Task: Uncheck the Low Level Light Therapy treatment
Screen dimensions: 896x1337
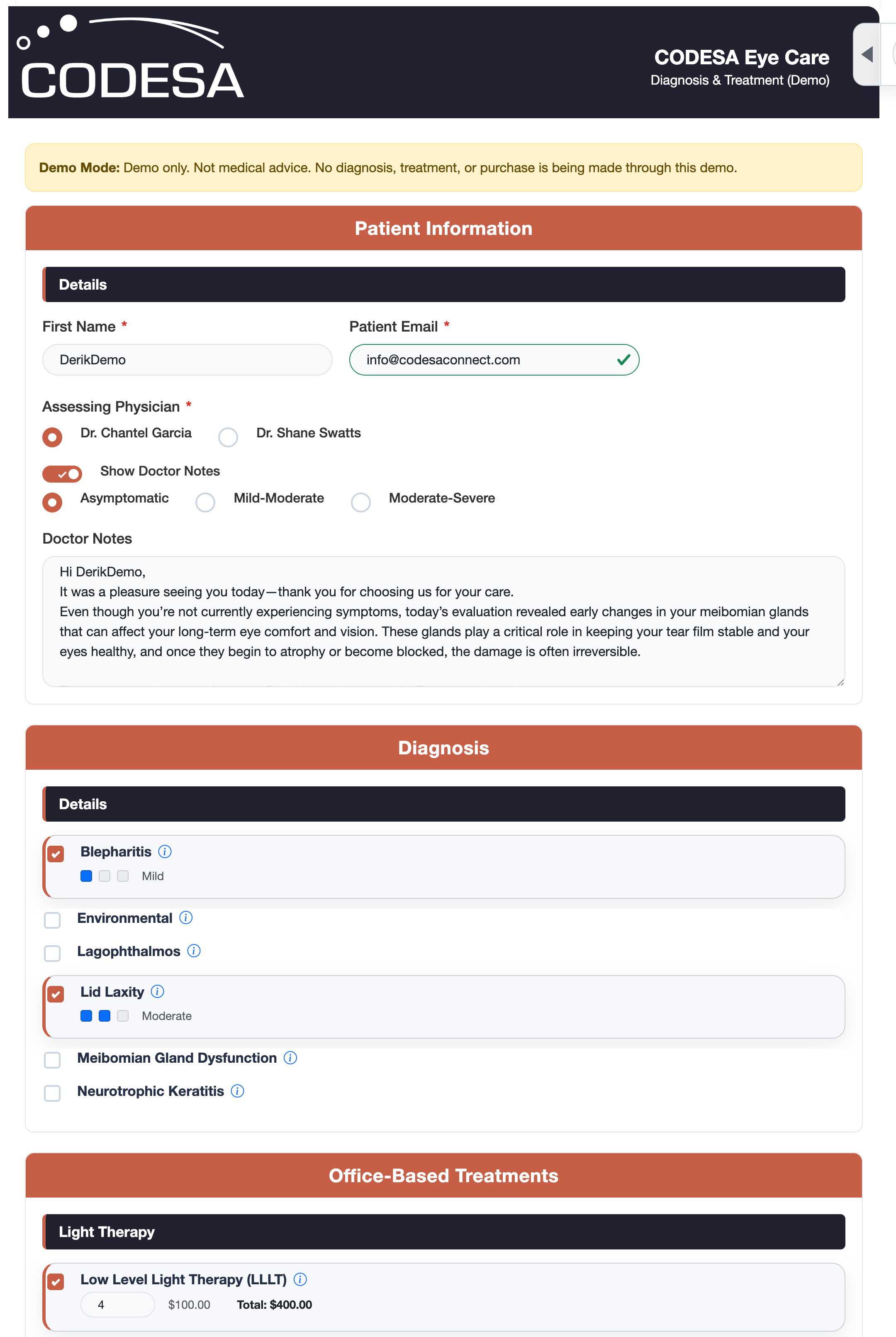Action: [x=56, y=1281]
